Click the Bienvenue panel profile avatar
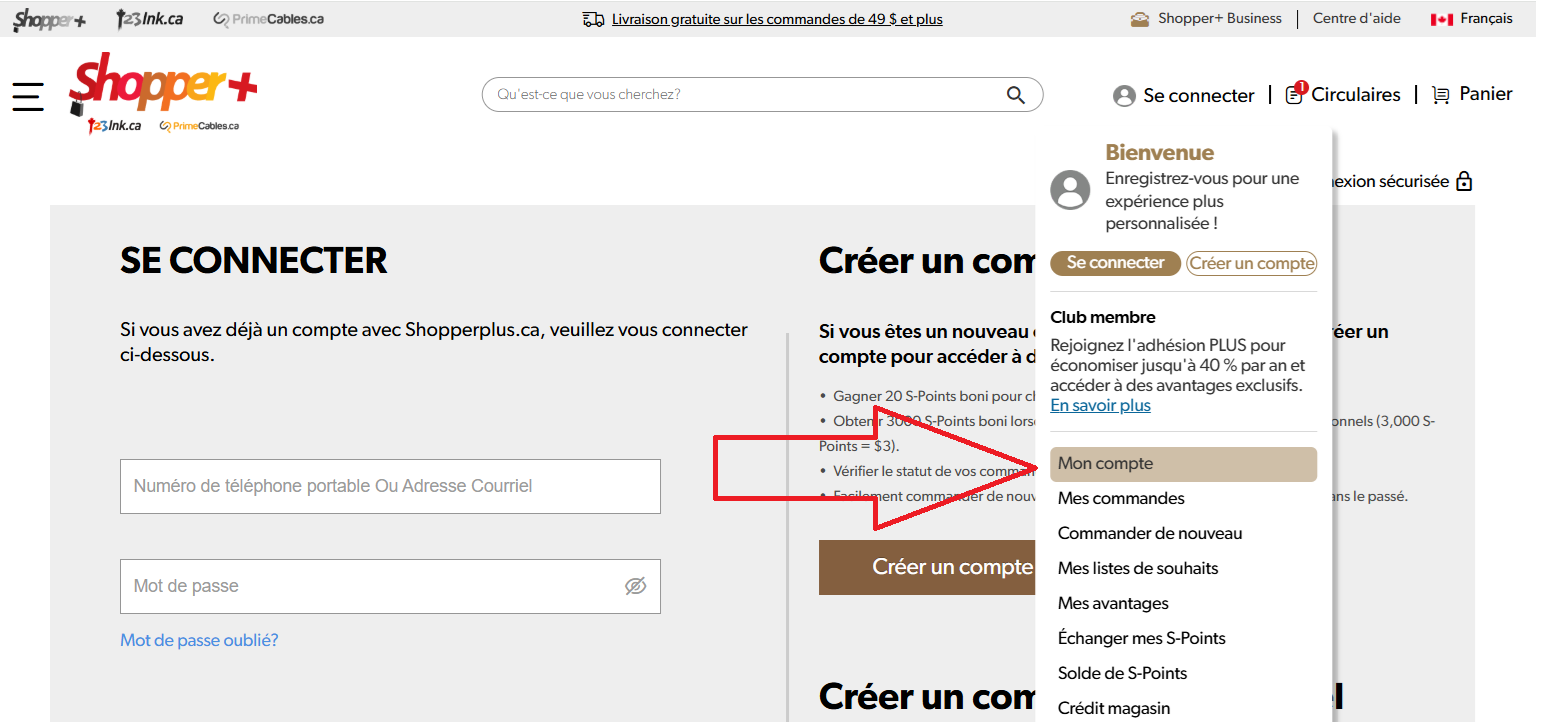1541x722 pixels. pos(1070,190)
